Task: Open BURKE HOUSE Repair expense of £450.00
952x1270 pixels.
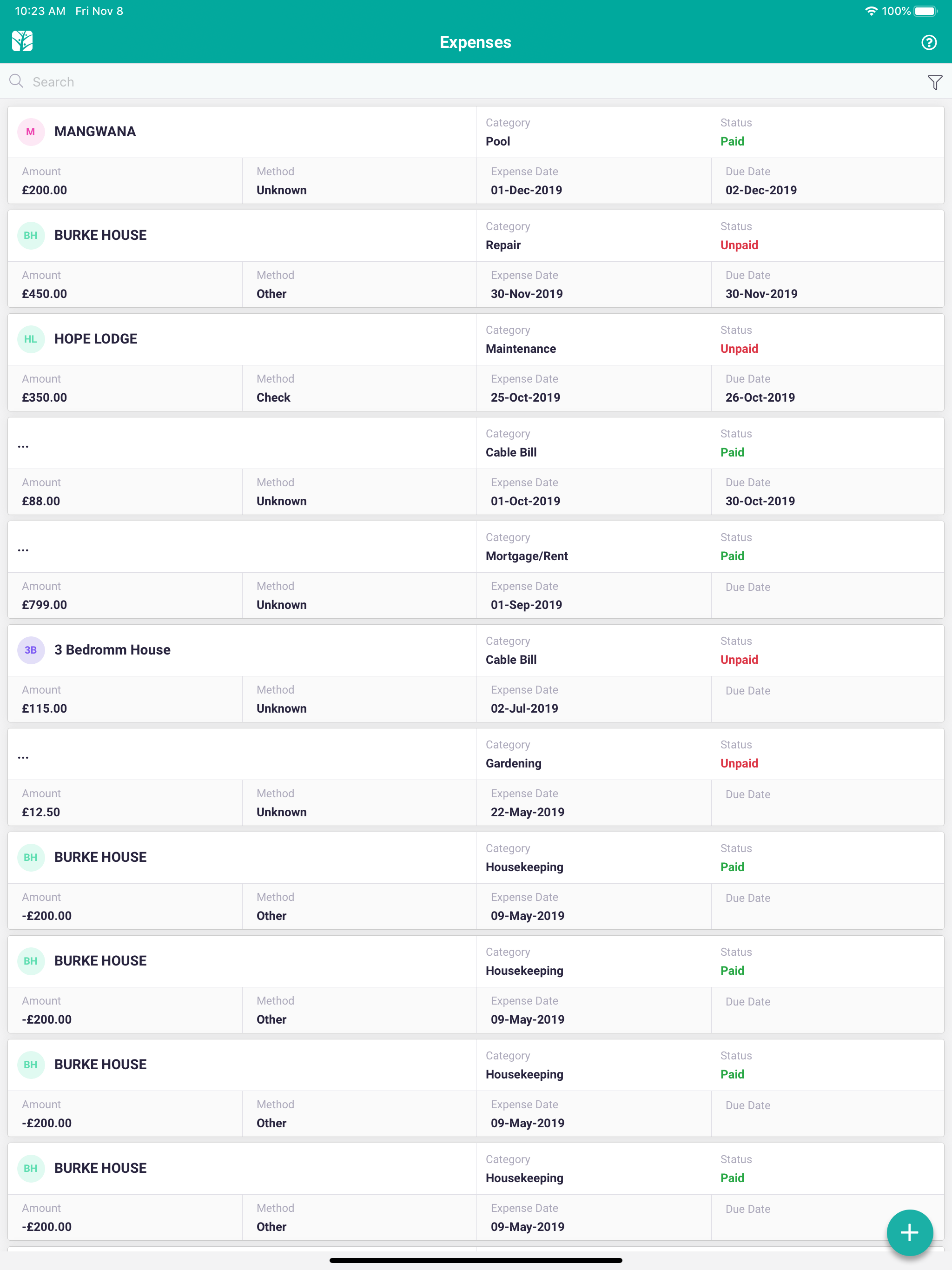Action: [476, 259]
